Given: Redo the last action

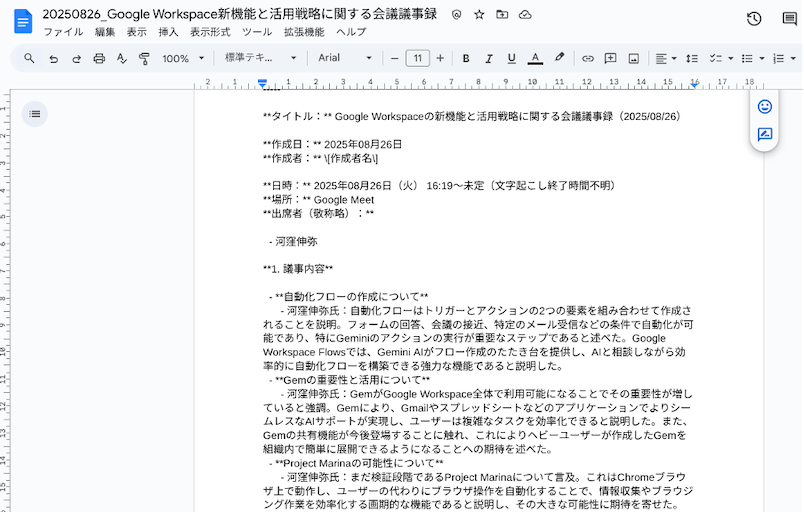Looking at the screenshot, I should coord(76,58).
